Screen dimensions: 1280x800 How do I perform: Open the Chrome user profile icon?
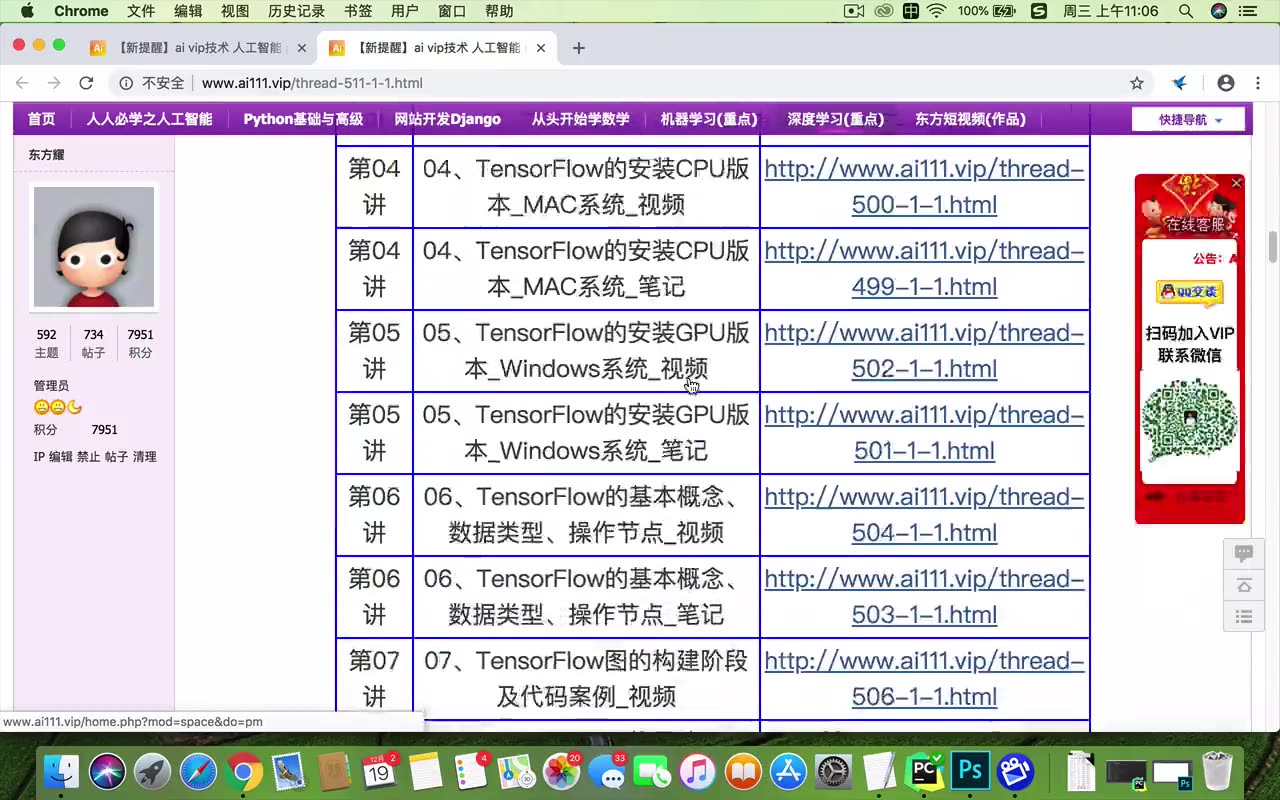1226,84
